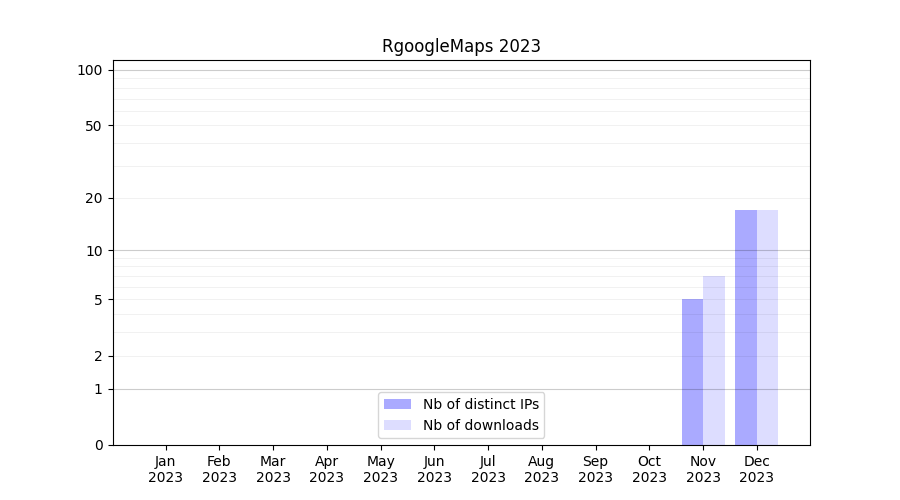Click the Nov distinct IPs dark bar
The width and height of the screenshot is (900, 500).
(692, 372)
